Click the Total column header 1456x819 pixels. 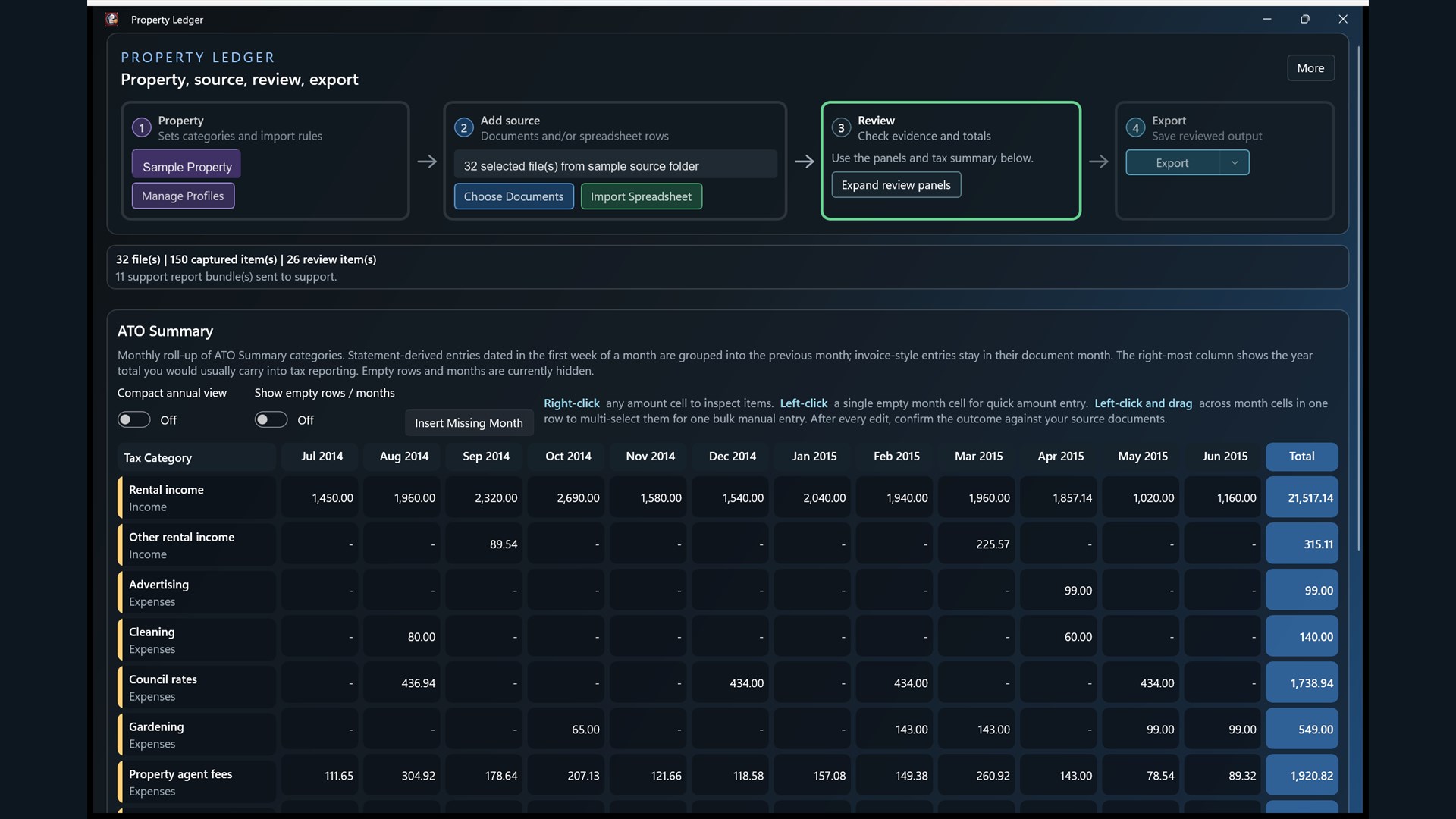(x=1301, y=457)
